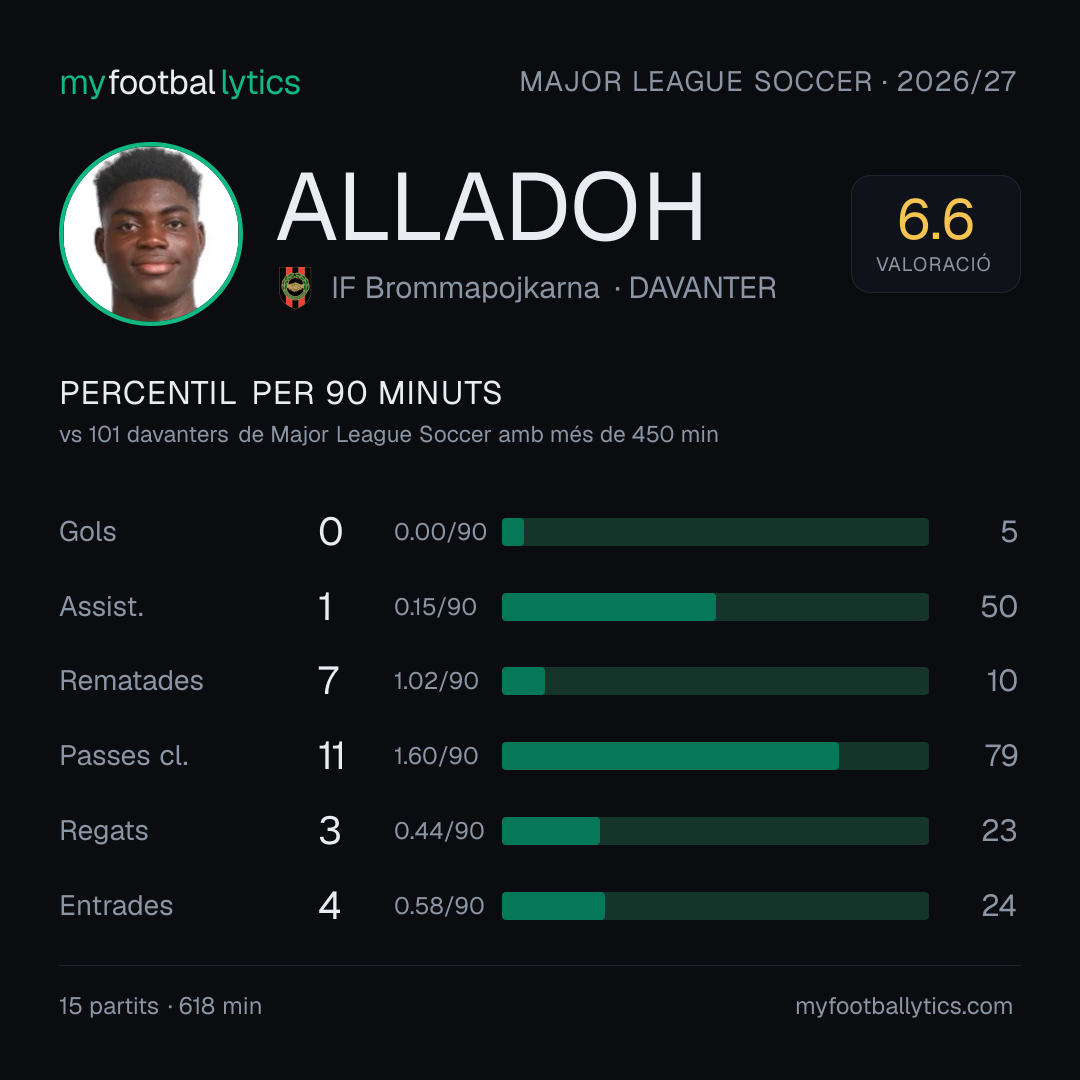The image size is (1080, 1080).
Task: Click the IF Brommapojkarna club crest
Action: [x=295, y=287]
